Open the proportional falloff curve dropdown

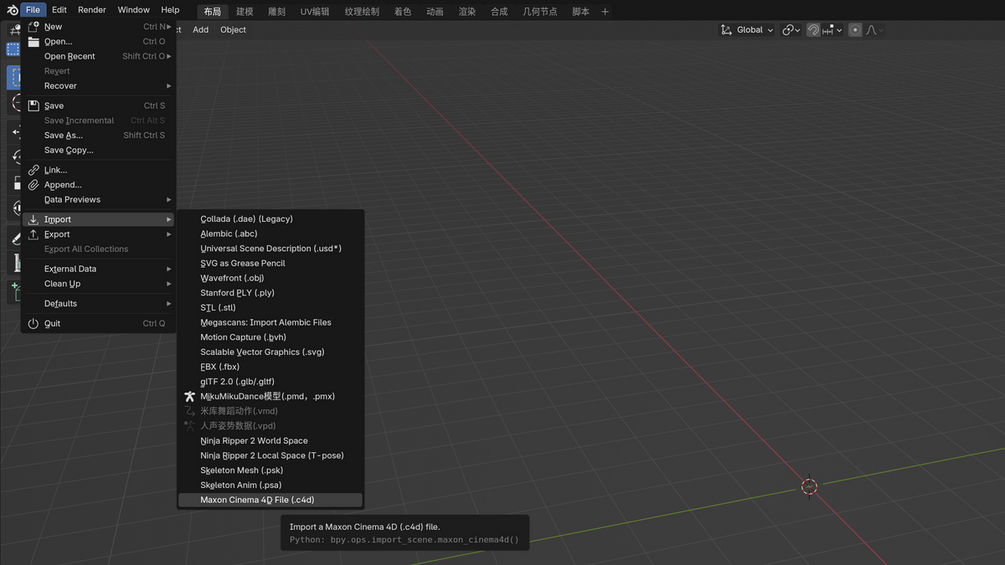pyautogui.click(x=875, y=30)
